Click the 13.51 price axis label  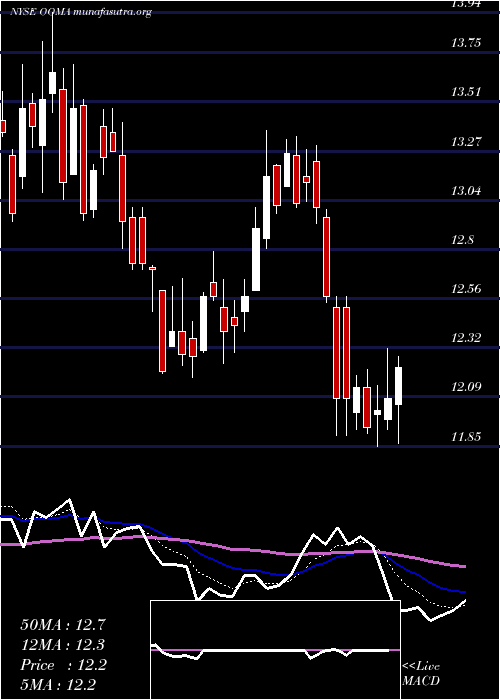[x=466, y=92]
